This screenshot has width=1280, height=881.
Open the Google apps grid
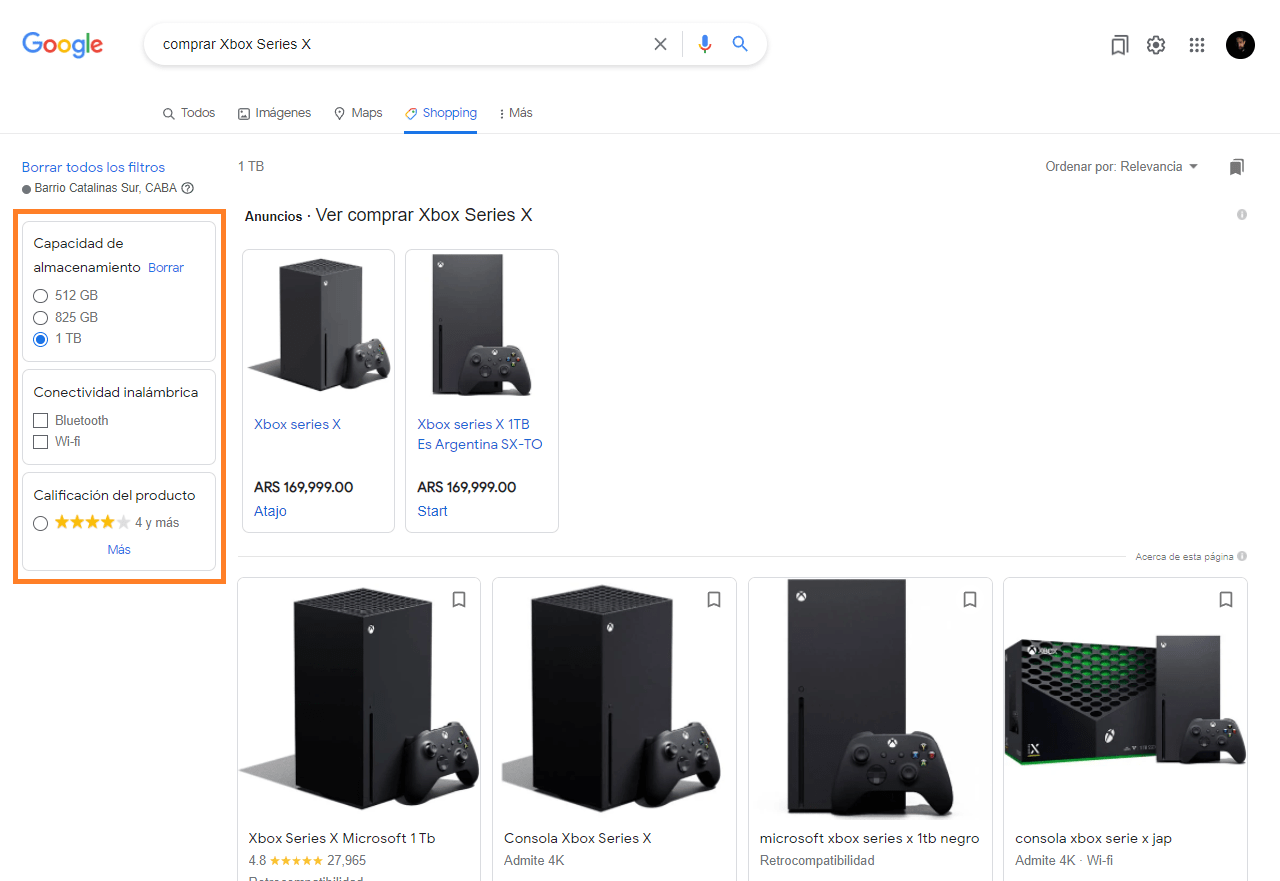1197,45
